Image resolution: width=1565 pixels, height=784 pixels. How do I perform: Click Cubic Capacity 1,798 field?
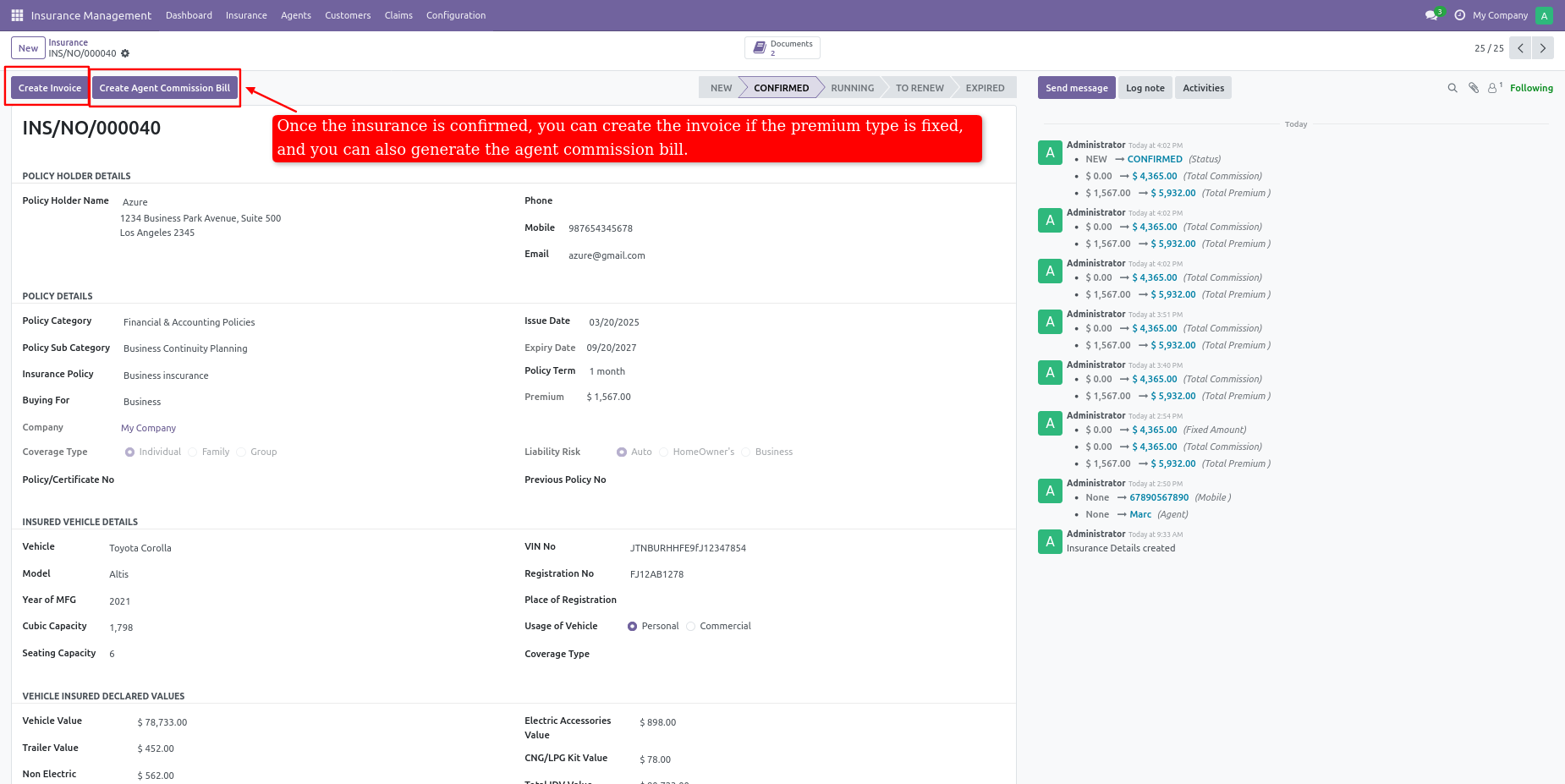[121, 628]
